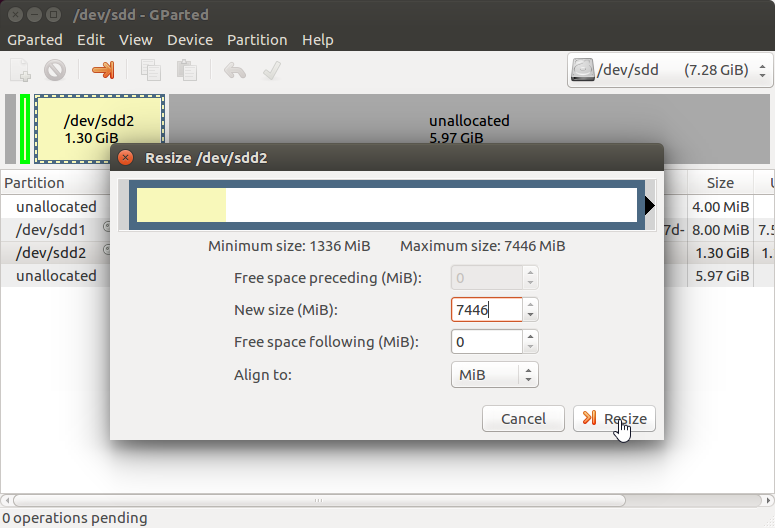Click the Undo last operation icon
Screen dimensions: 775x528
click(235, 70)
